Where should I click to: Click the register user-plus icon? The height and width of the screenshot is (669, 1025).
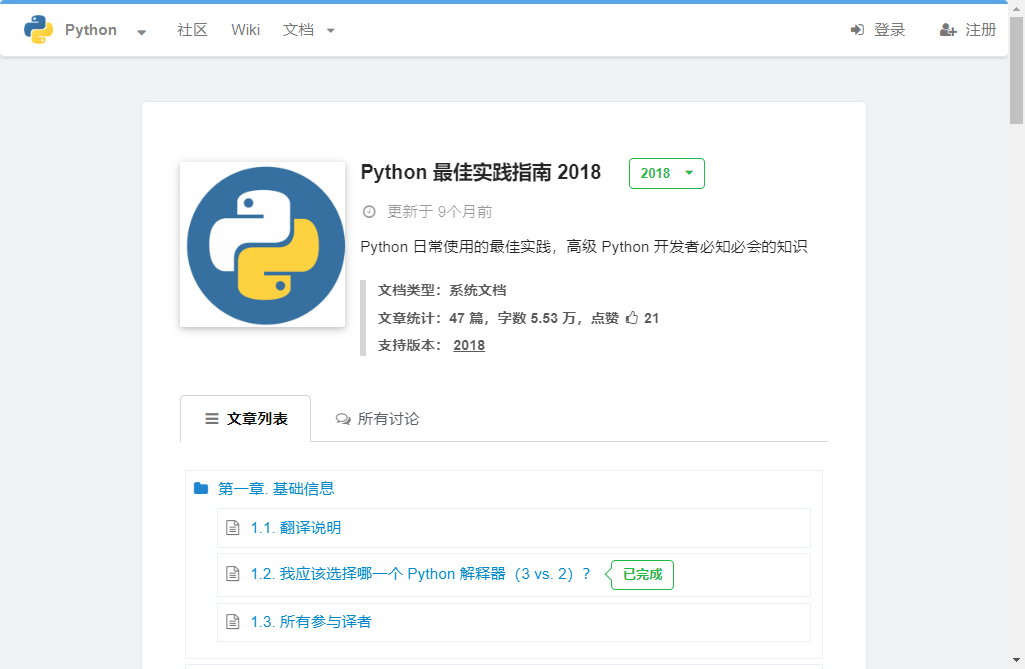click(x=948, y=30)
